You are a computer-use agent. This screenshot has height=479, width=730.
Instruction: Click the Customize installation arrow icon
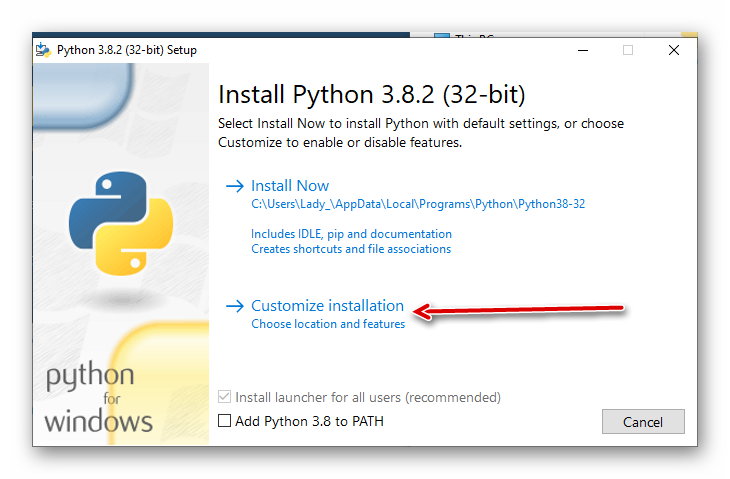(x=235, y=306)
